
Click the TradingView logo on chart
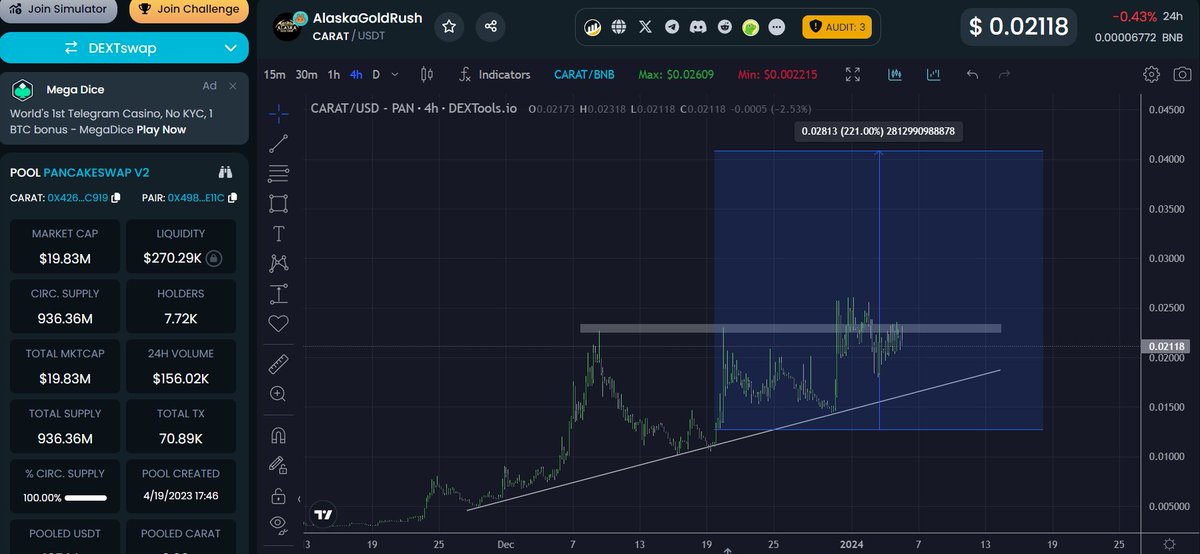[323, 514]
